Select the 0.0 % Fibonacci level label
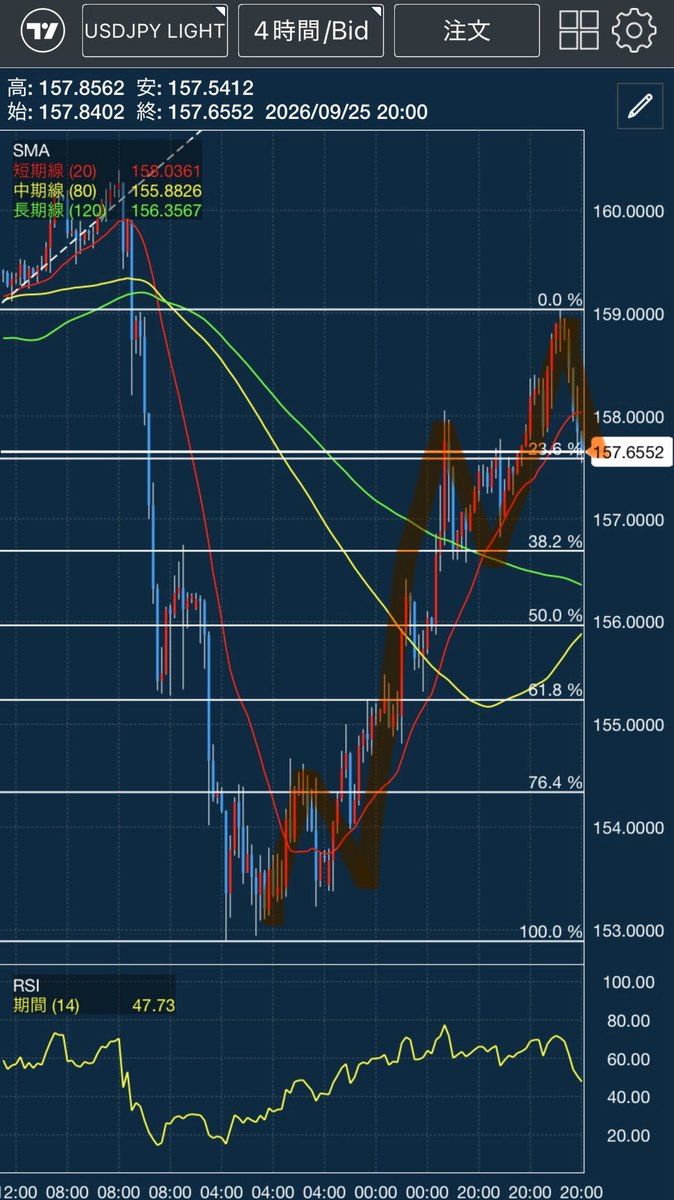This screenshot has width=674, height=1200. 559,299
